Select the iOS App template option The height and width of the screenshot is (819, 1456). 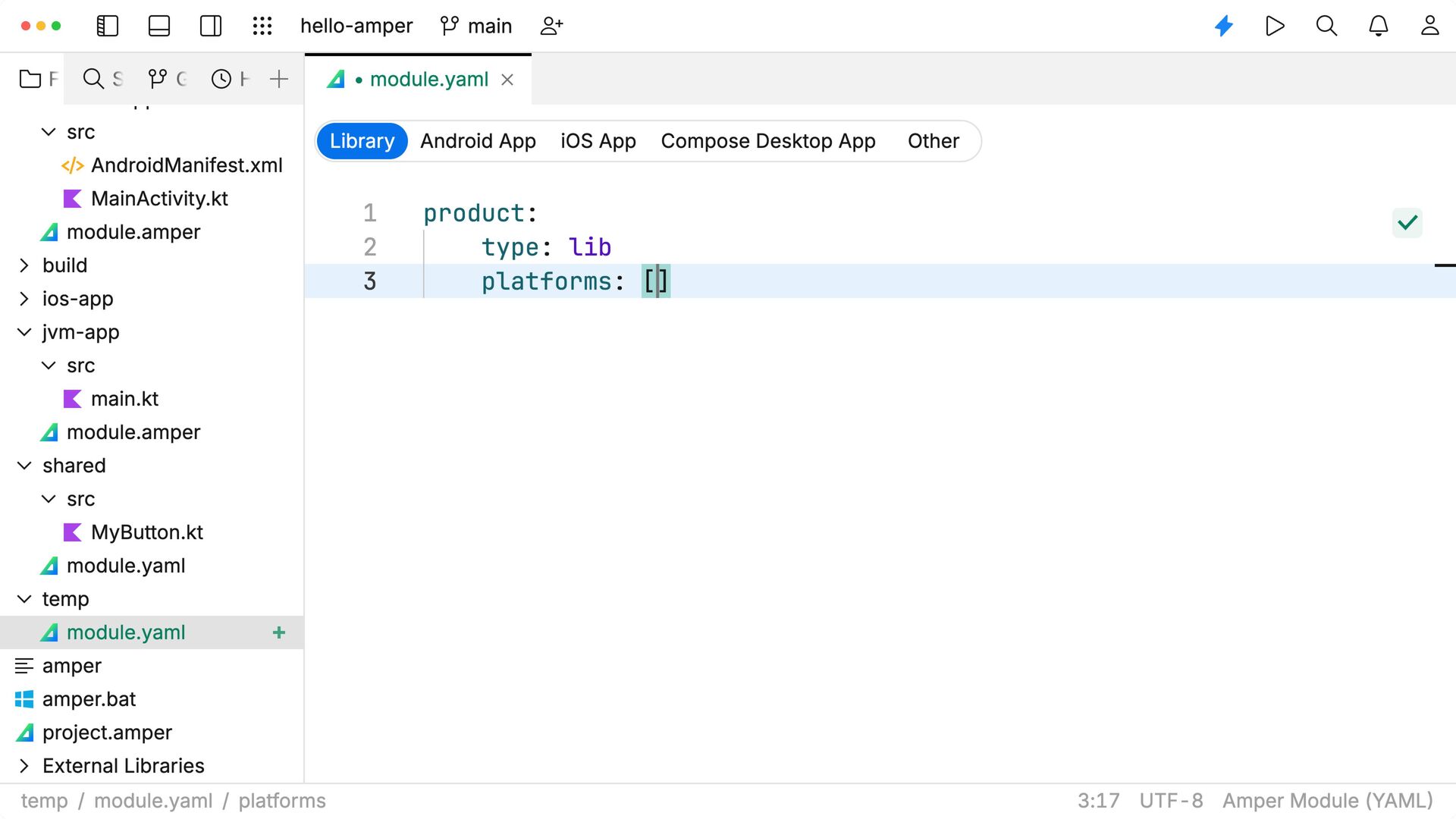pyautogui.click(x=598, y=141)
